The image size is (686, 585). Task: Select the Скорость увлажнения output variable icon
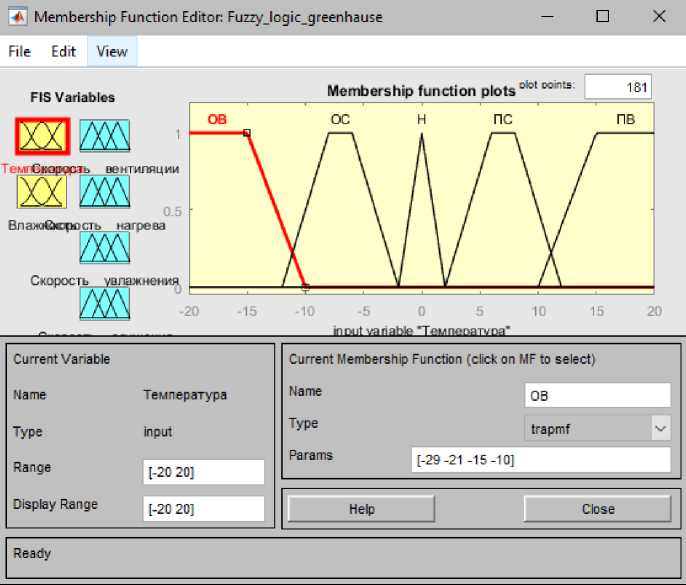coord(105,247)
